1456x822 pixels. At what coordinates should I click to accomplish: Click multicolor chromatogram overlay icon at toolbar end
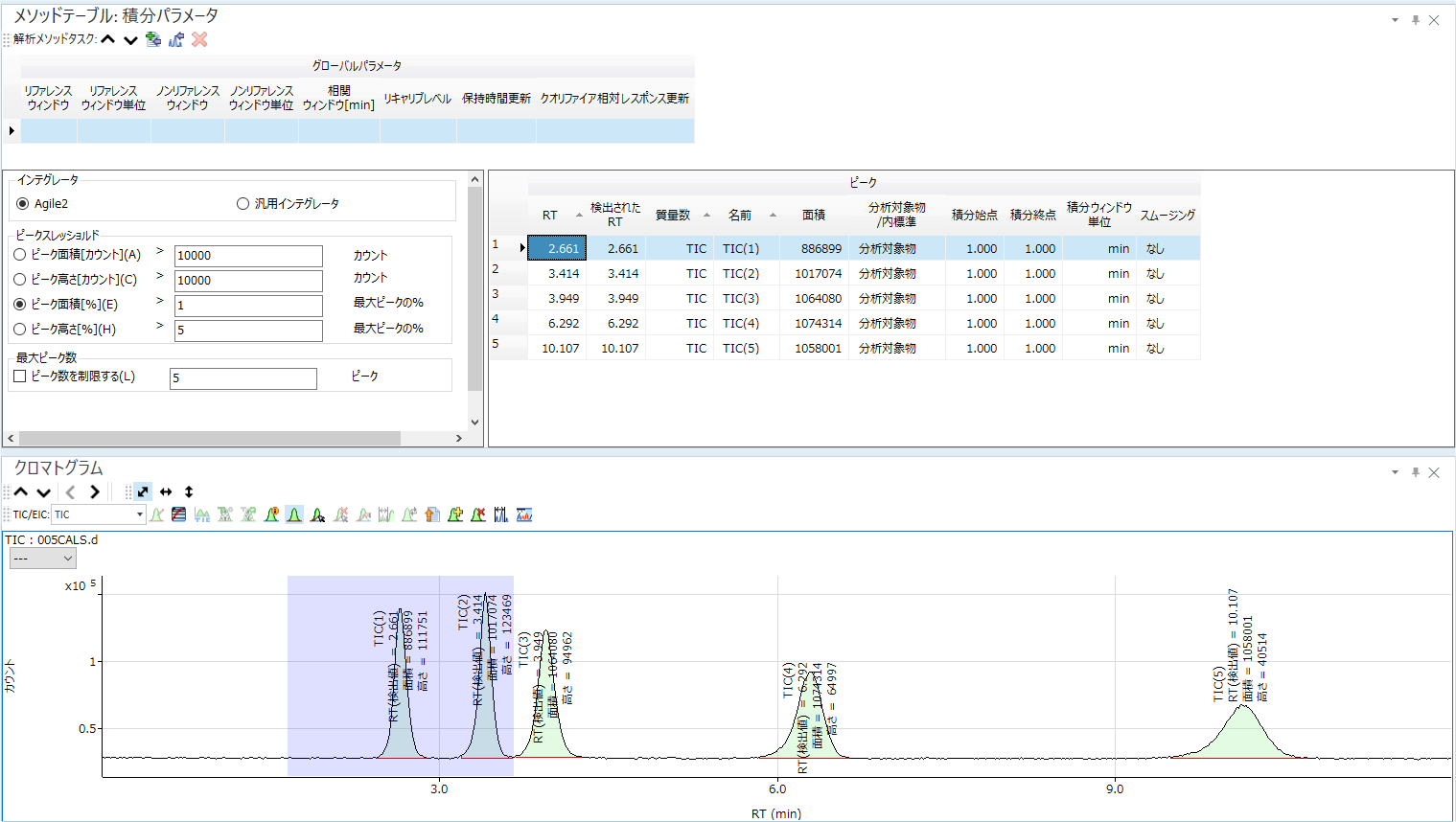(x=524, y=514)
